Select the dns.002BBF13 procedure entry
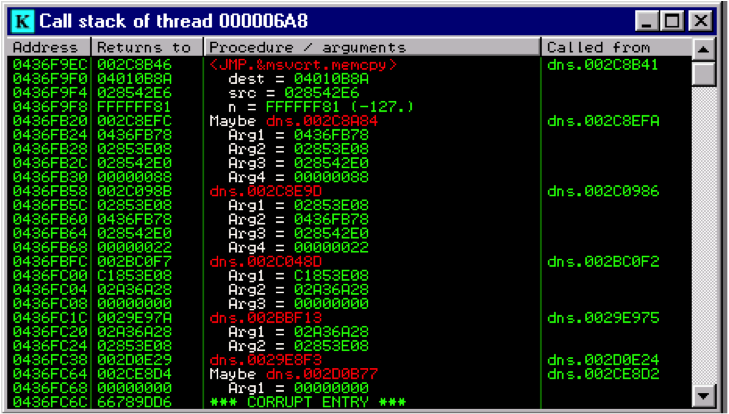The image size is (729, 414). pos(266,318)
